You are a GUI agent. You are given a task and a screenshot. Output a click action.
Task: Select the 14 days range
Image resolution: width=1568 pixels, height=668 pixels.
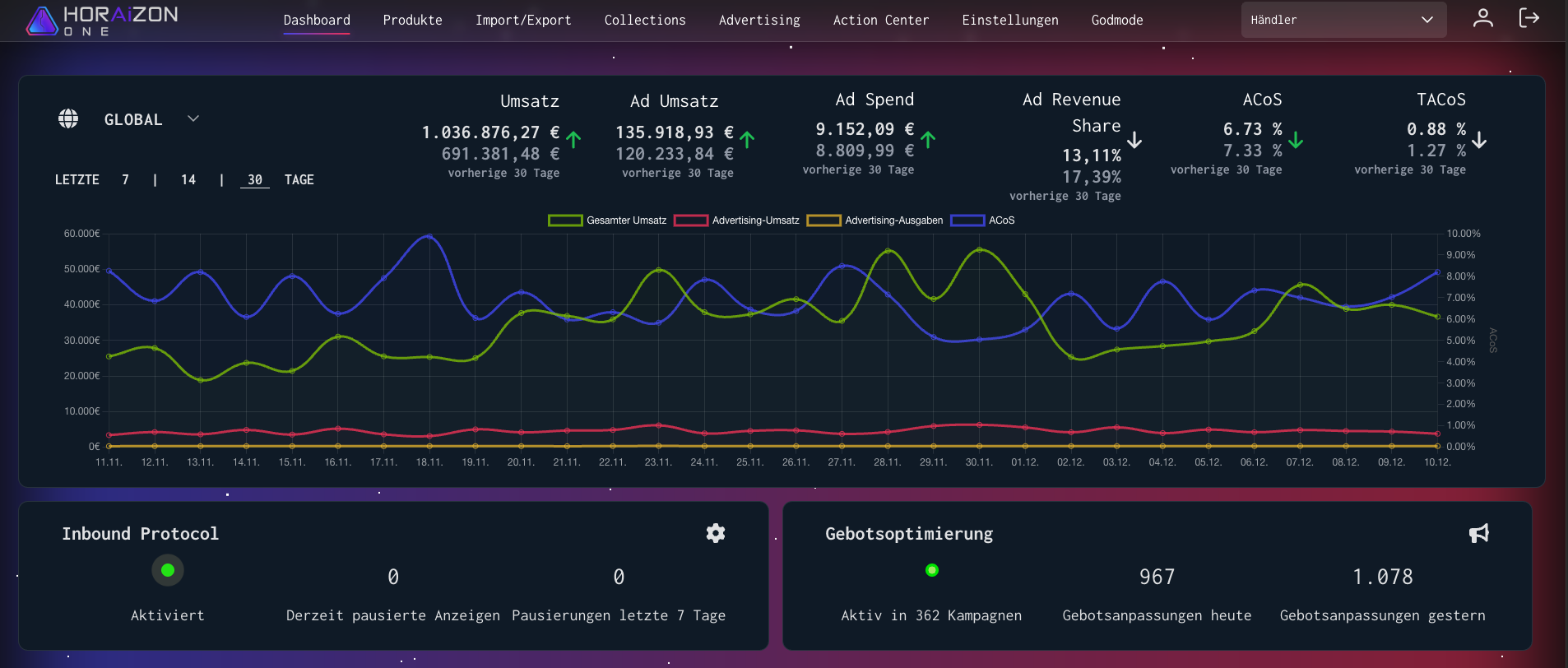(188, 179)
